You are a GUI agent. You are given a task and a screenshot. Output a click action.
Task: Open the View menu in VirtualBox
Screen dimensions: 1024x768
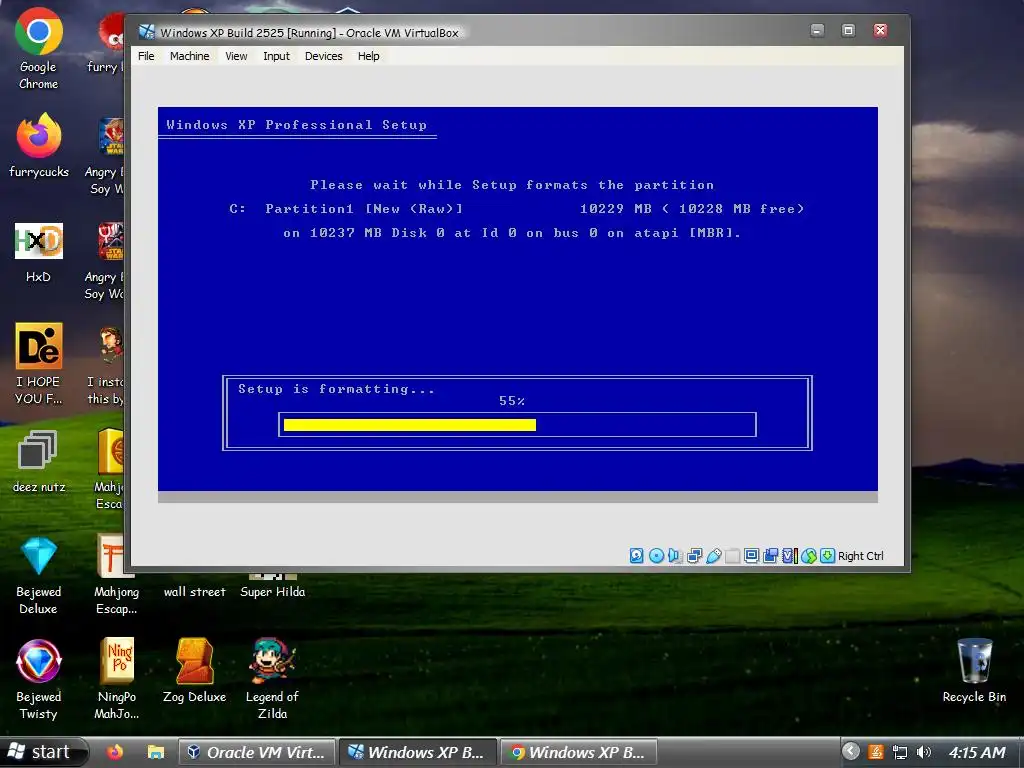tap(236, 56)
